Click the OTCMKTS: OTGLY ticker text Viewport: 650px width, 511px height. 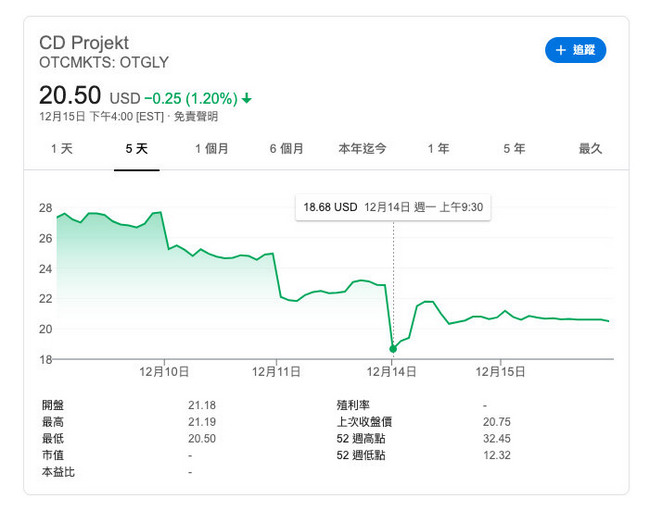click(x=104, y=62)
